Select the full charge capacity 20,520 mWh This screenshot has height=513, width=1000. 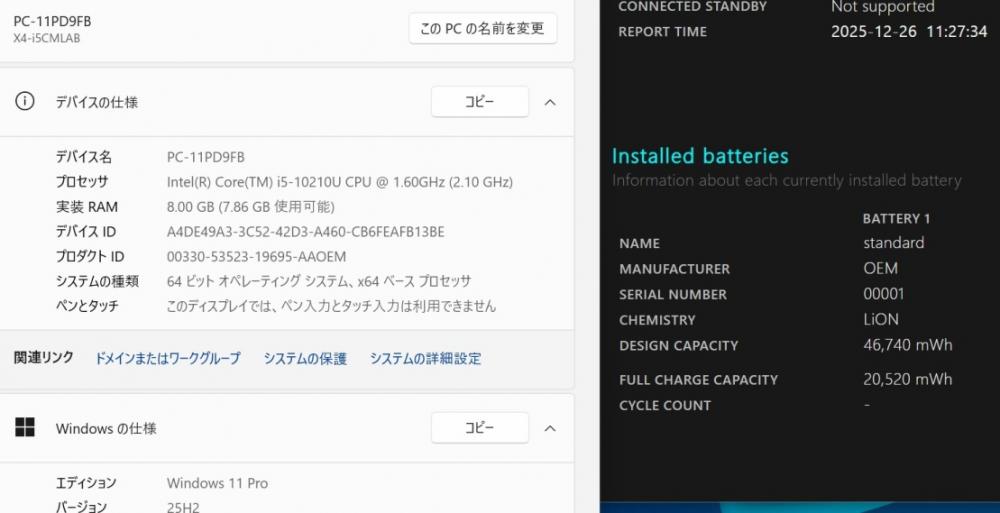908,380
